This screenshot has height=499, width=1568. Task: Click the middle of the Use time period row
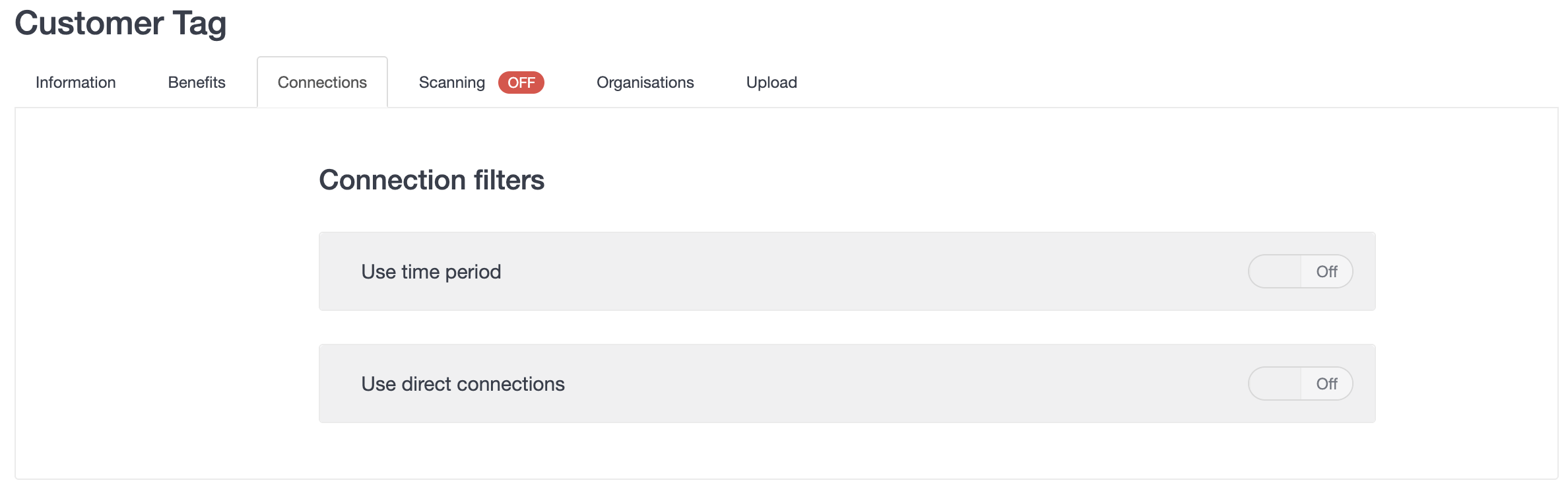click(x=847, y=271)
